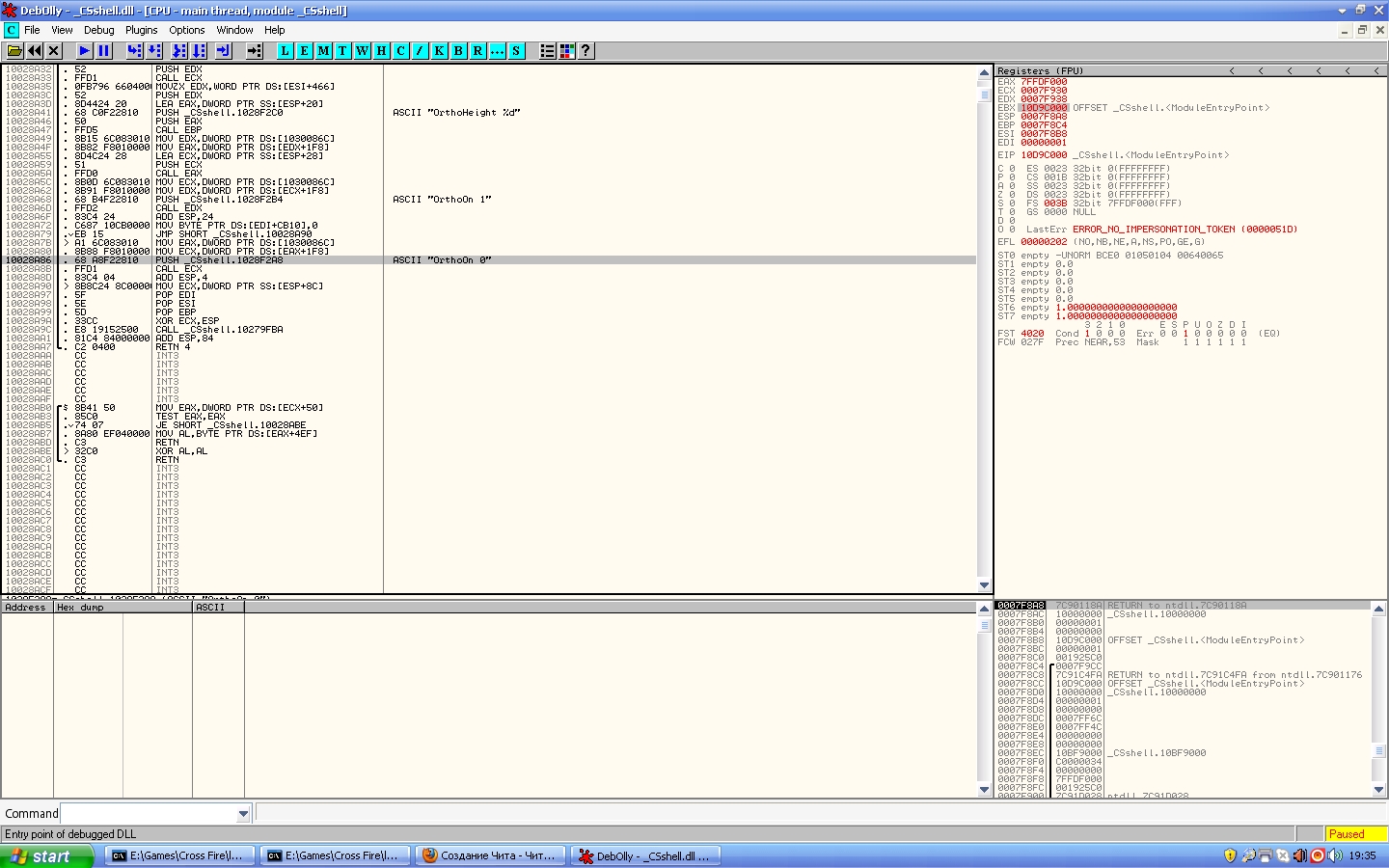
Task: Show CPU window with C toolbar button
Action: pos(401,51)
